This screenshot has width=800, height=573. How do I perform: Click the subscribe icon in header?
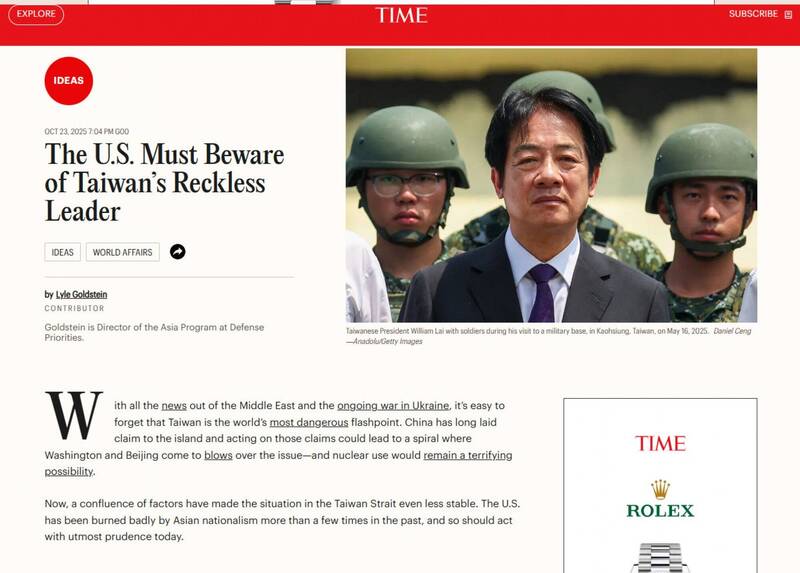[788, 15]
